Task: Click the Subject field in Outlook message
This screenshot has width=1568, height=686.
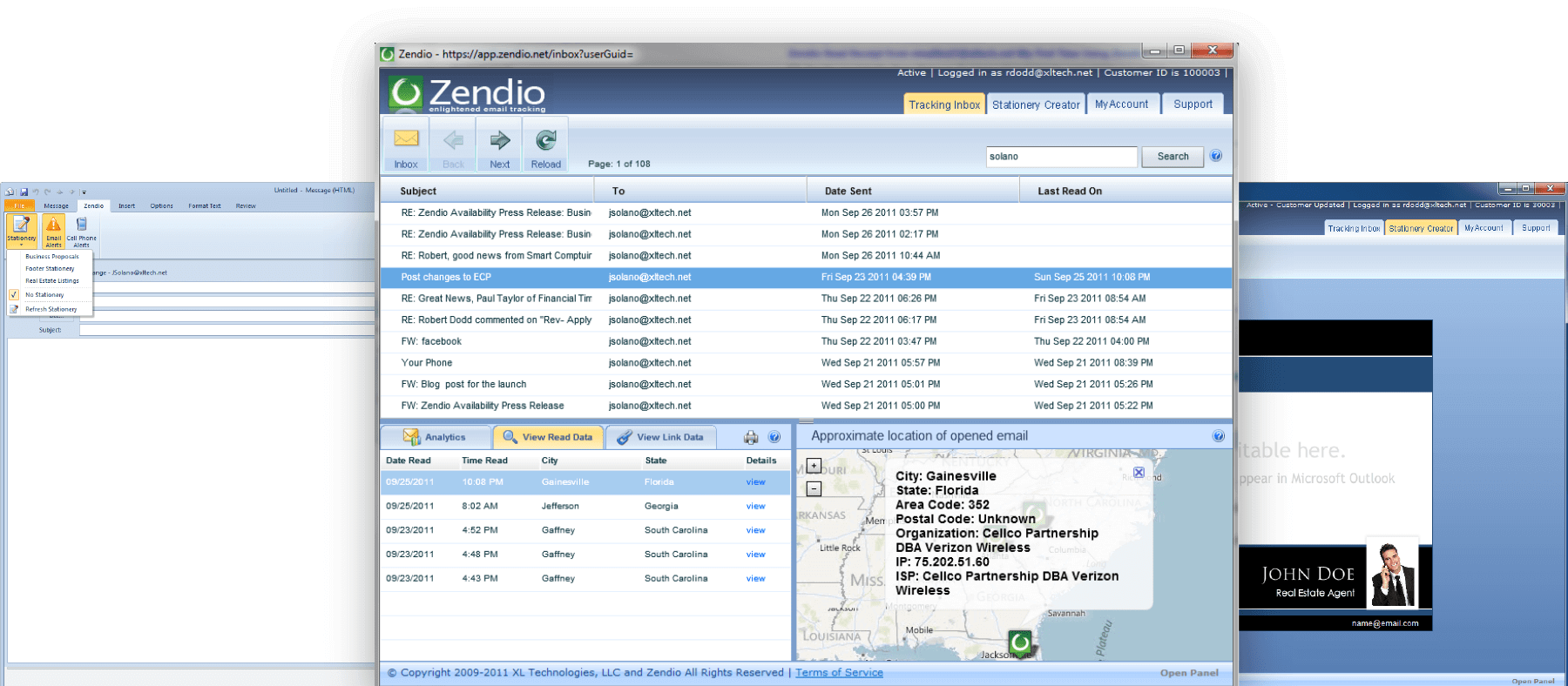Action: pyautogui.click(x=226, y=330)
